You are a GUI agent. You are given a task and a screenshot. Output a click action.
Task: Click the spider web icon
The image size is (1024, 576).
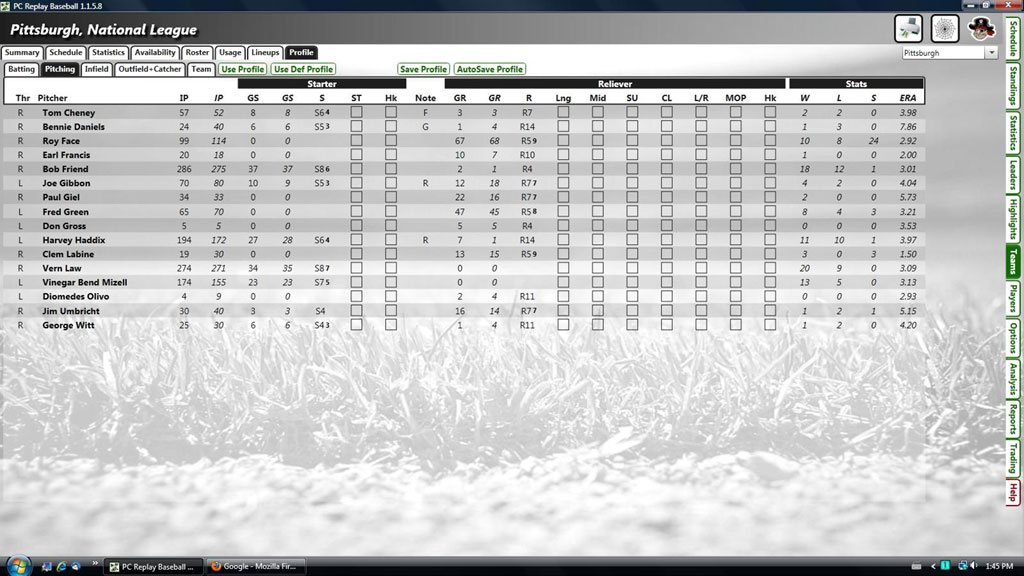[x=945, y=27]
